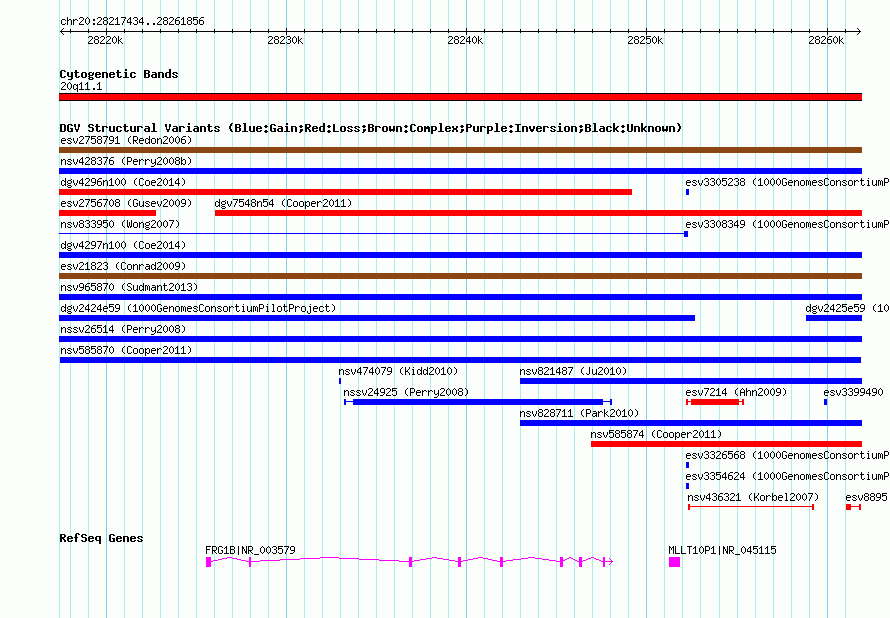This screenshot has width=890, height=618.
Task: Click the blue bar under nsv821487
Action: click(691, 381)
